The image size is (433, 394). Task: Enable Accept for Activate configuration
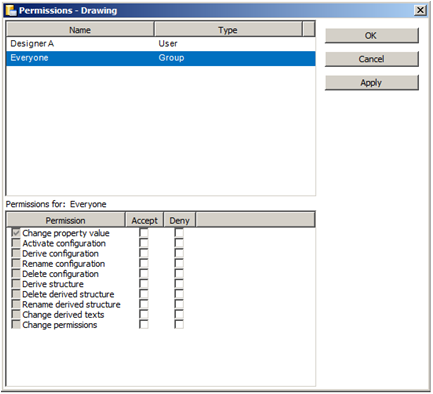coord(144,243)
